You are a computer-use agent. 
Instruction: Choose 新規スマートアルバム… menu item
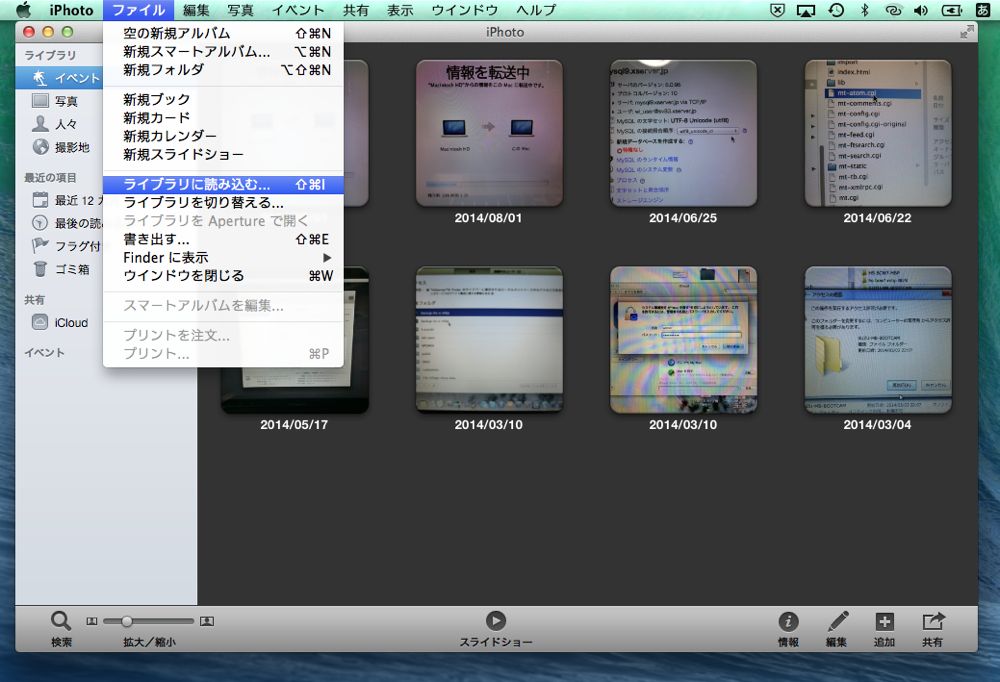click(x=223, y=52)
